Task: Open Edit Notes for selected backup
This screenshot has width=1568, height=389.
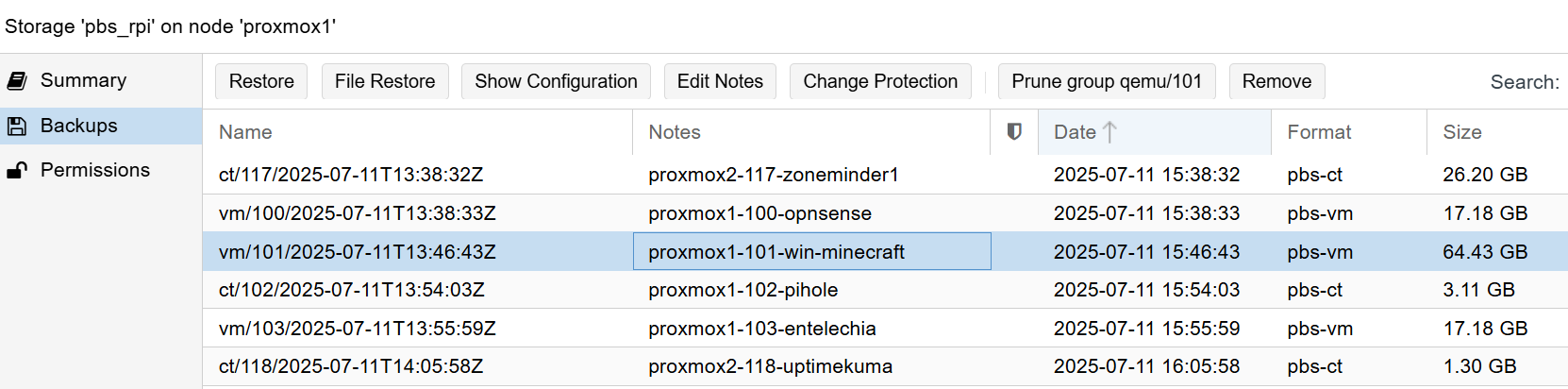Action: coord(720,81)
